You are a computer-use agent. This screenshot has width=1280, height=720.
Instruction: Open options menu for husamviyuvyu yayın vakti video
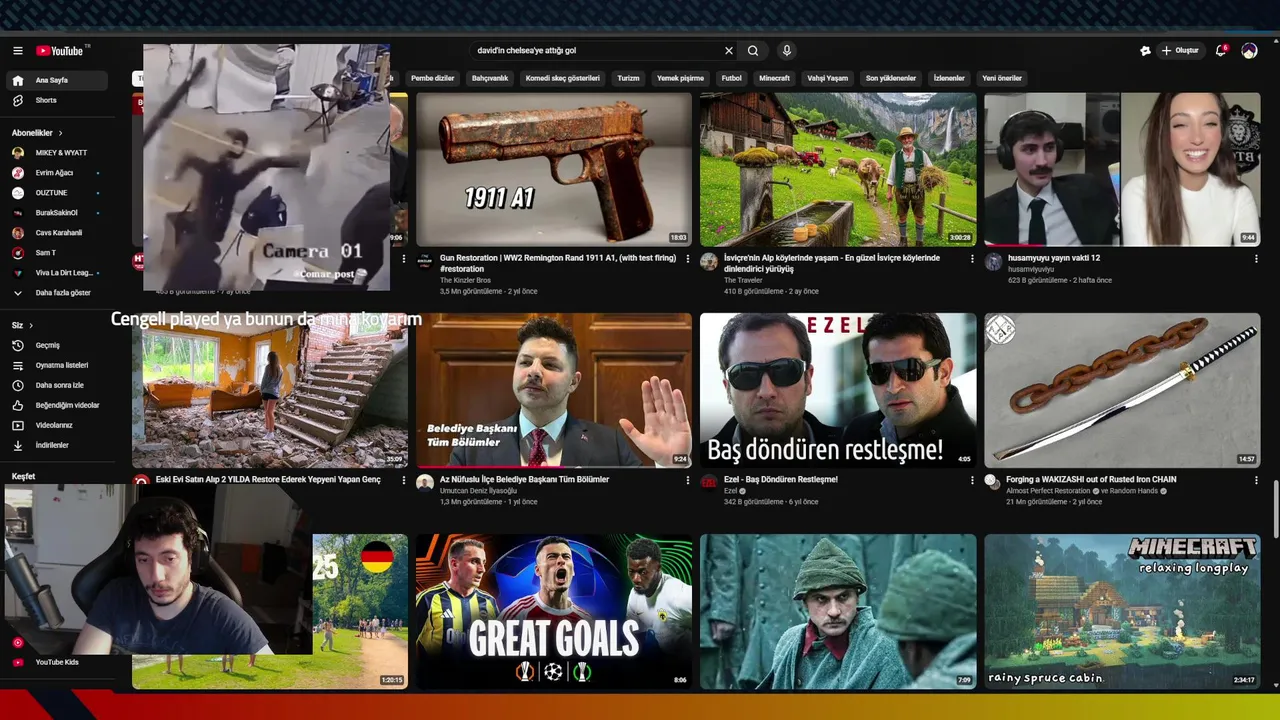tap(1256, 259)
